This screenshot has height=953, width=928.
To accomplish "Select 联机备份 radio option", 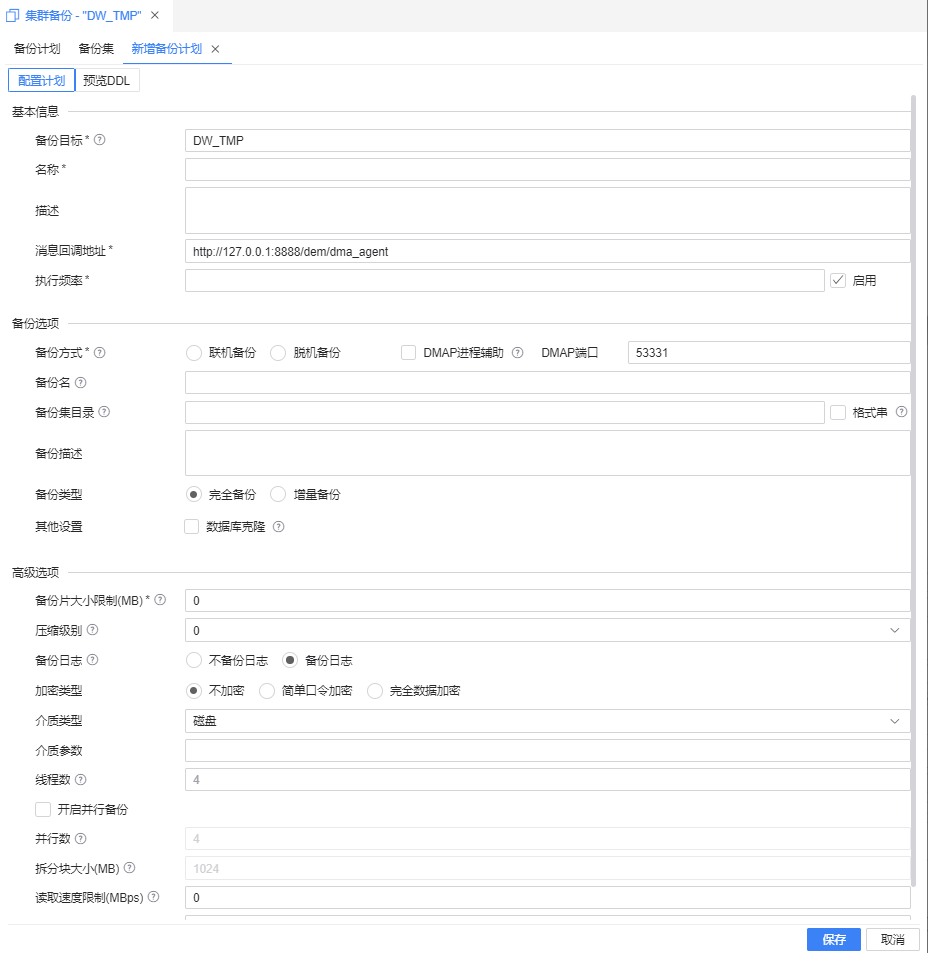I will (194, 353).
